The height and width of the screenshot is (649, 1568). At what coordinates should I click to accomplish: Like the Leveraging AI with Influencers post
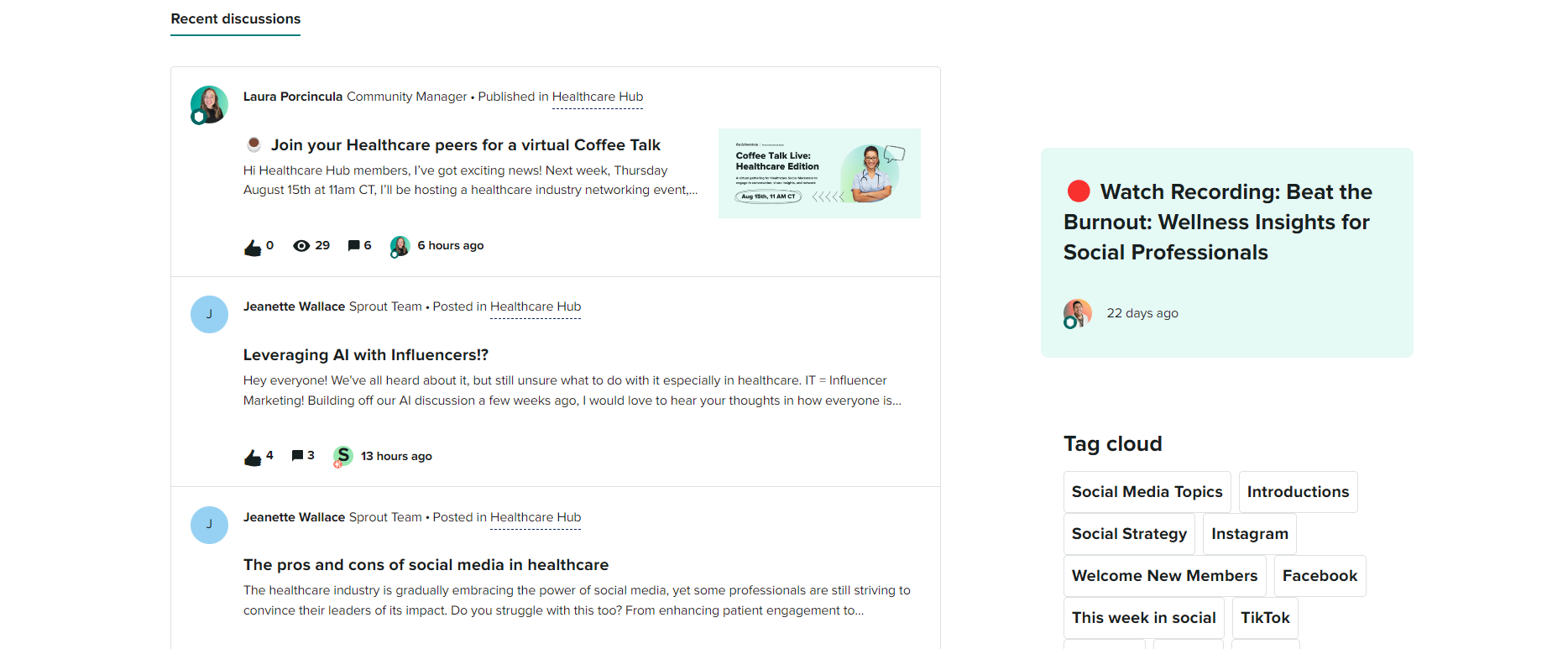253,457
